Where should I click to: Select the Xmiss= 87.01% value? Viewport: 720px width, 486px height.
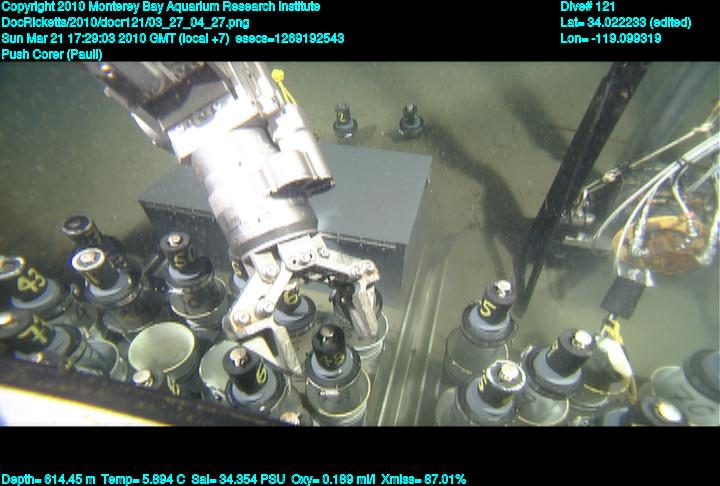tap(423, 479)
